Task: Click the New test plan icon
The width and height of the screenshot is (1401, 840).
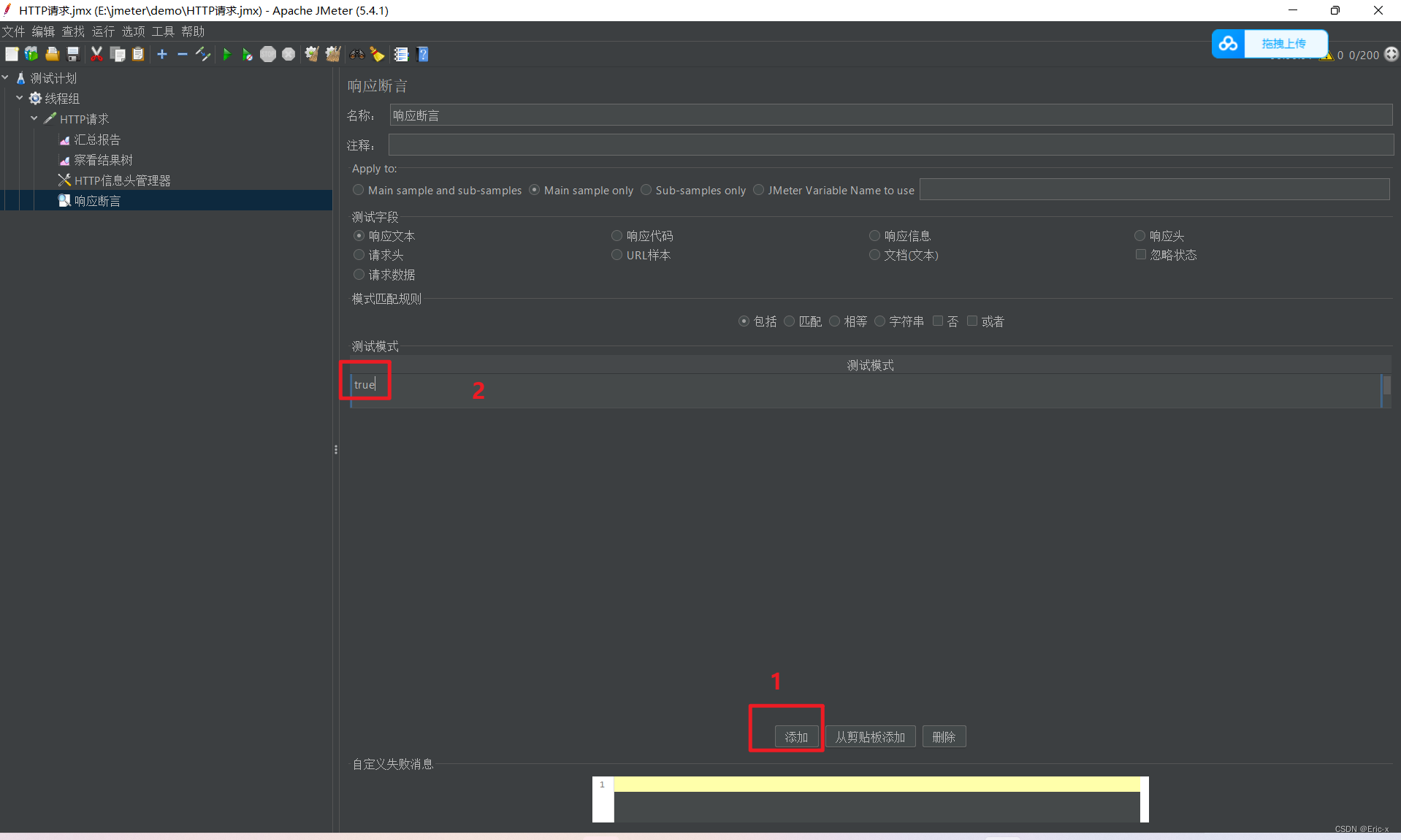Action: [12, 54]
